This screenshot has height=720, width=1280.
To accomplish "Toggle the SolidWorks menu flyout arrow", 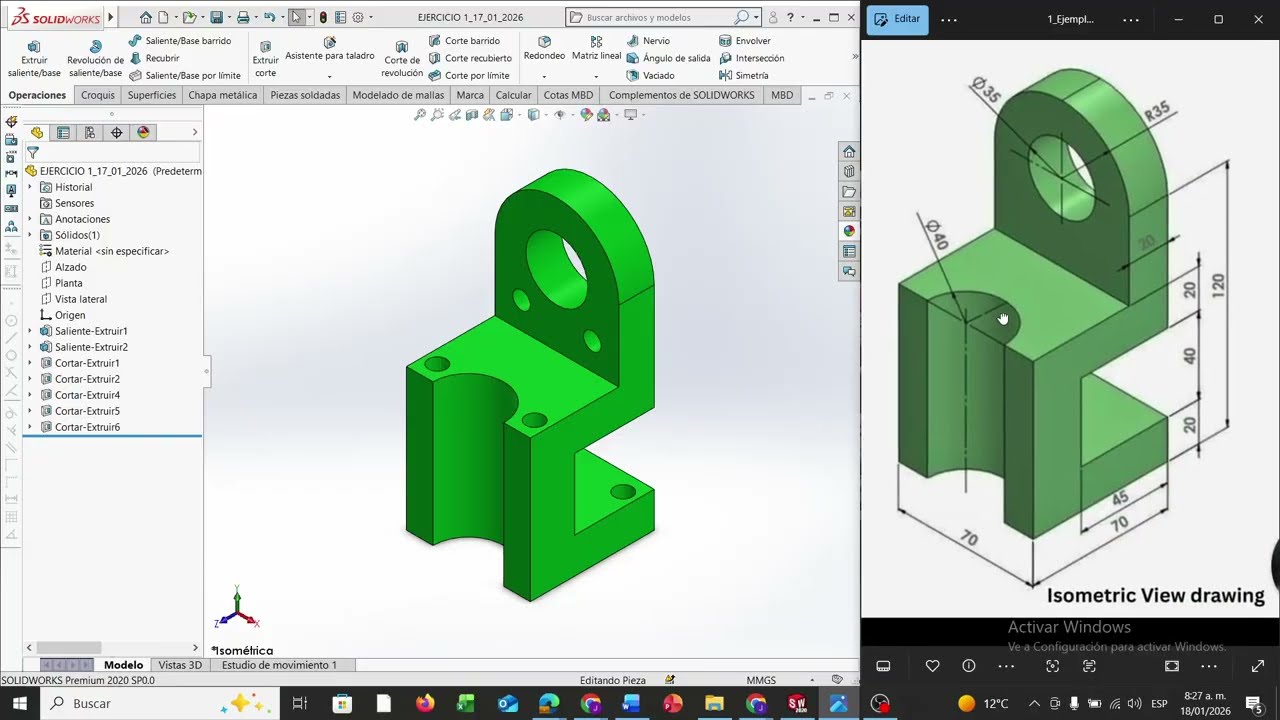I will 111,17.
